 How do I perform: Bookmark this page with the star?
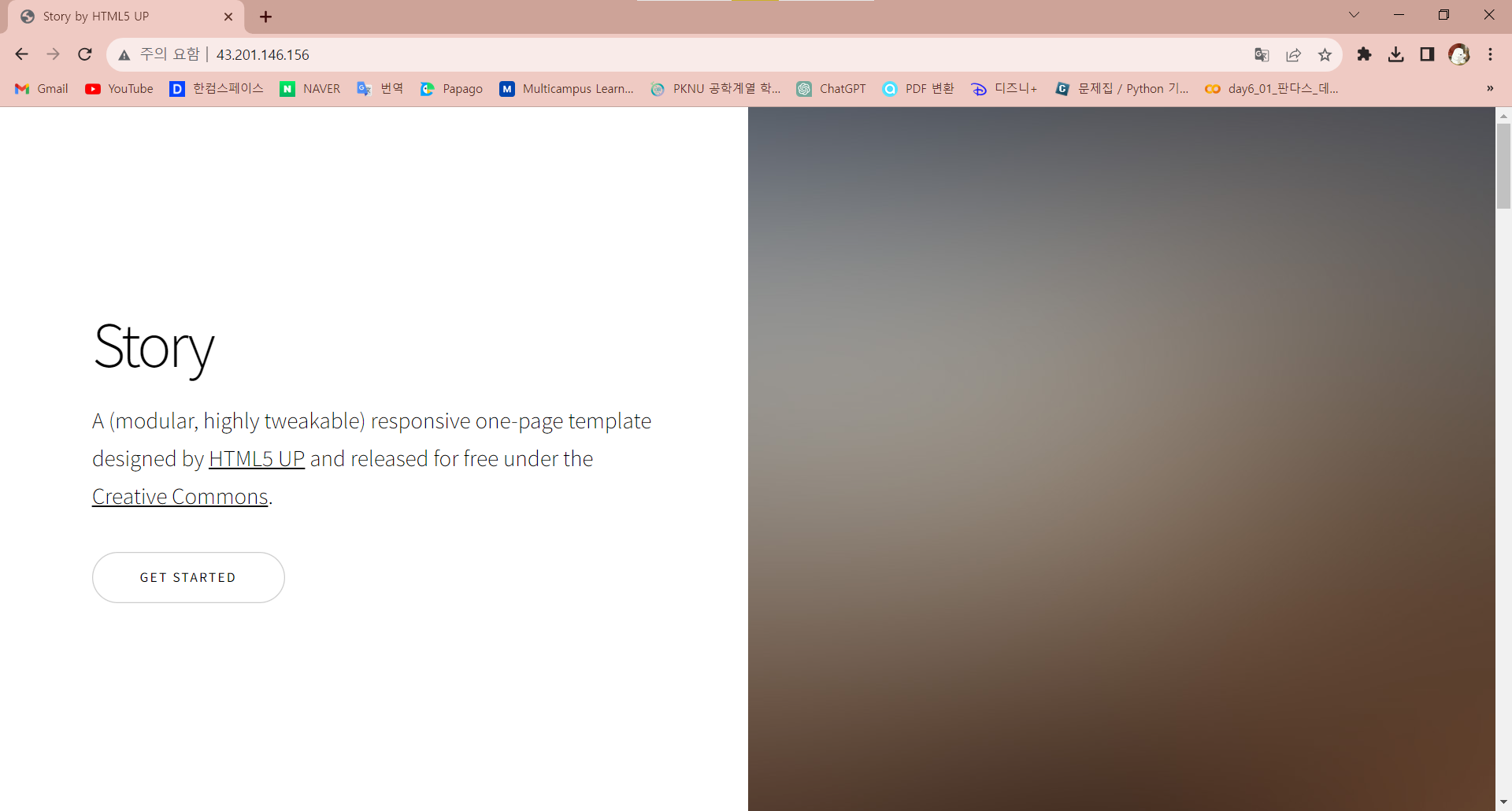pos(1325,54)
